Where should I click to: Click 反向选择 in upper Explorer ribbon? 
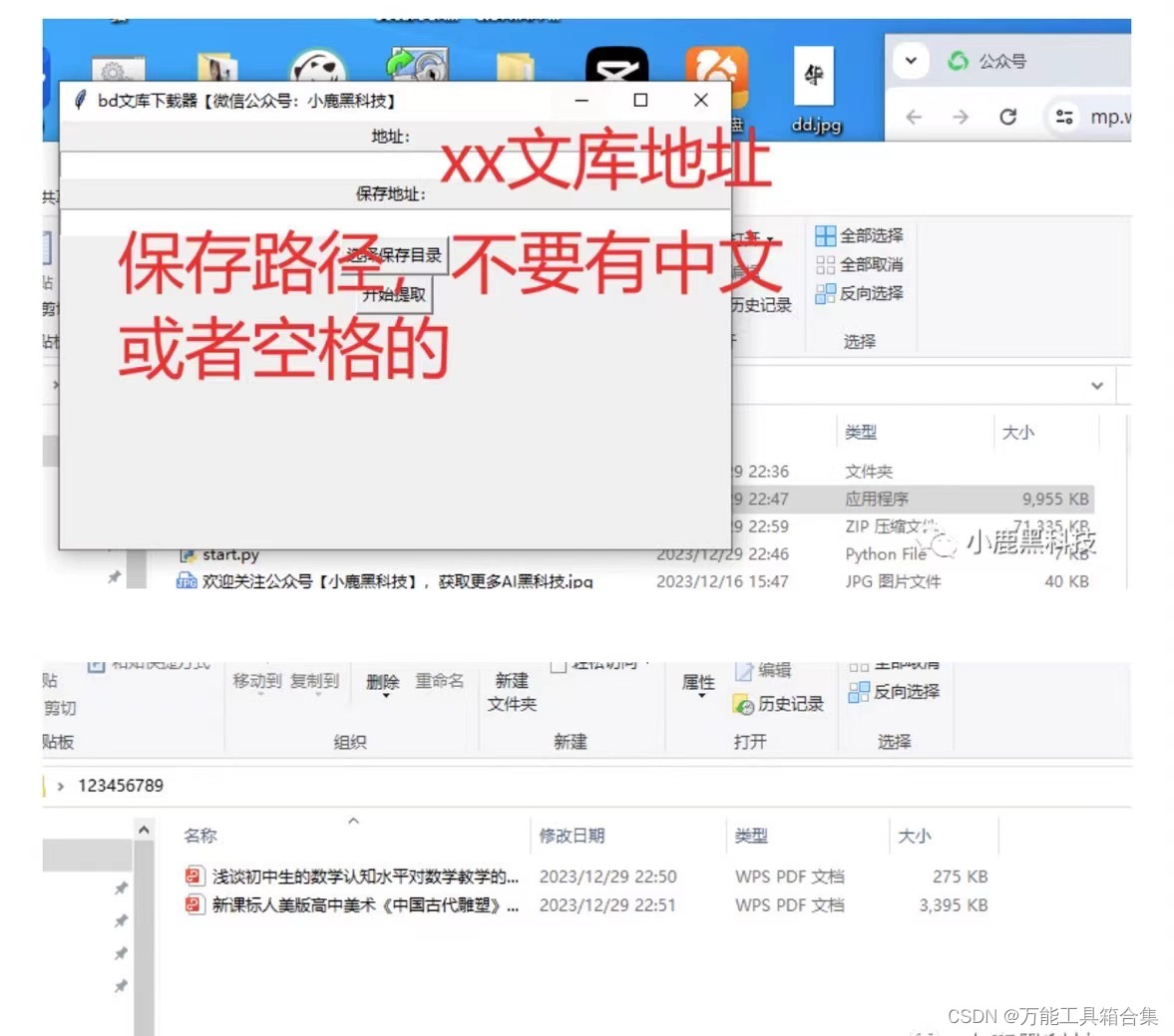[x=859, y=293]
